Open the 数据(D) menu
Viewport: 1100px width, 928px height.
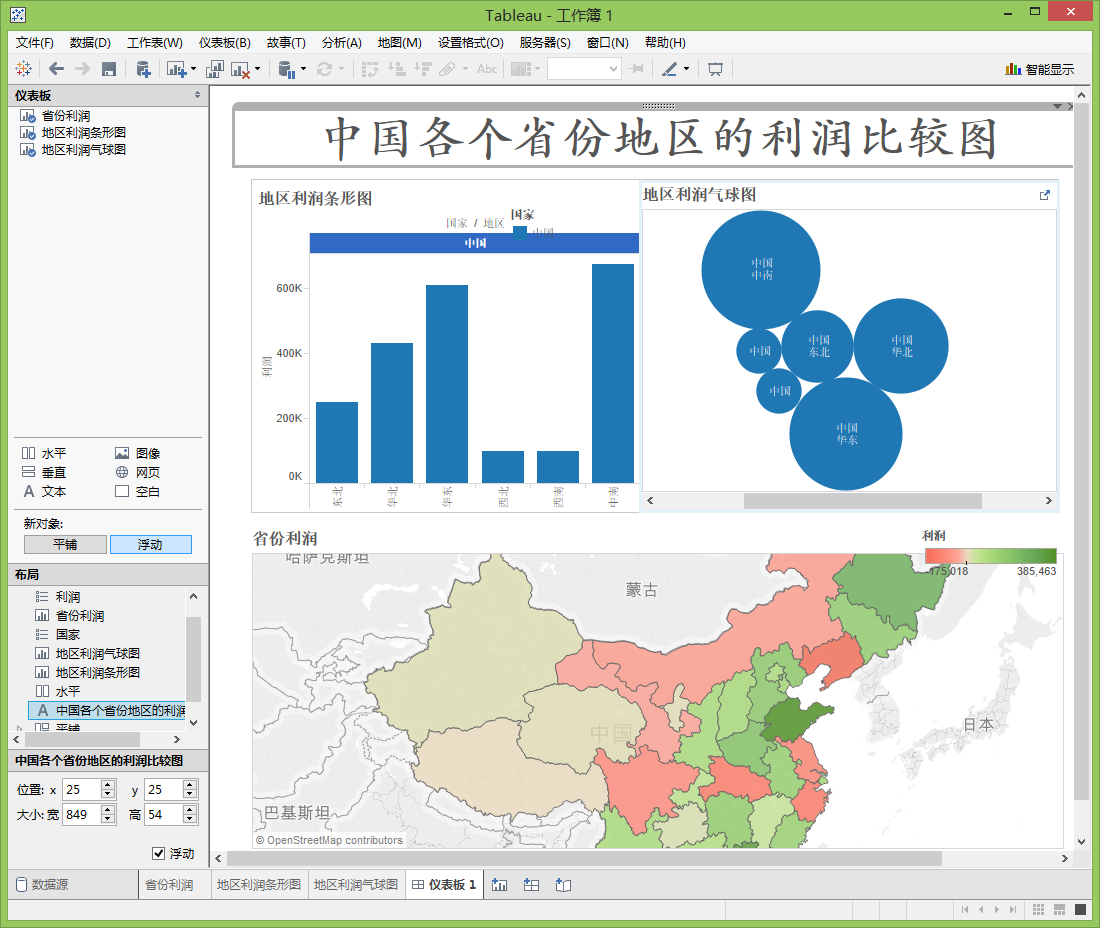90,43
